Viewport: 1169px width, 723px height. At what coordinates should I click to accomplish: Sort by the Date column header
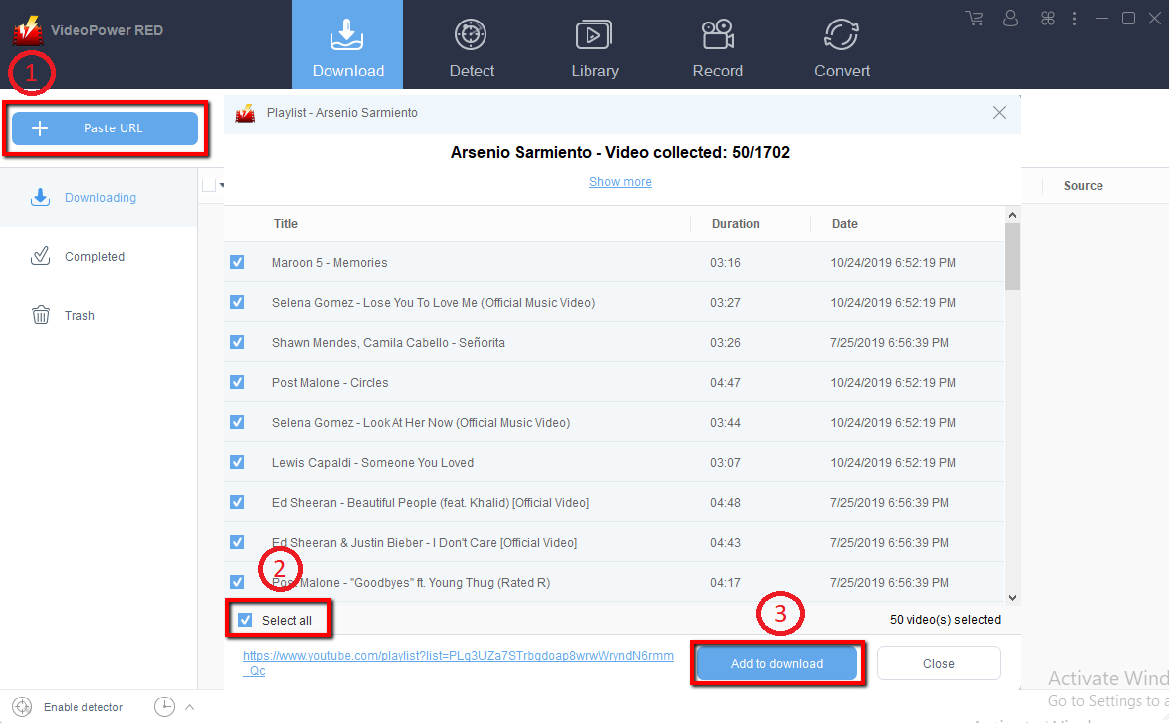tap(845, 224)
